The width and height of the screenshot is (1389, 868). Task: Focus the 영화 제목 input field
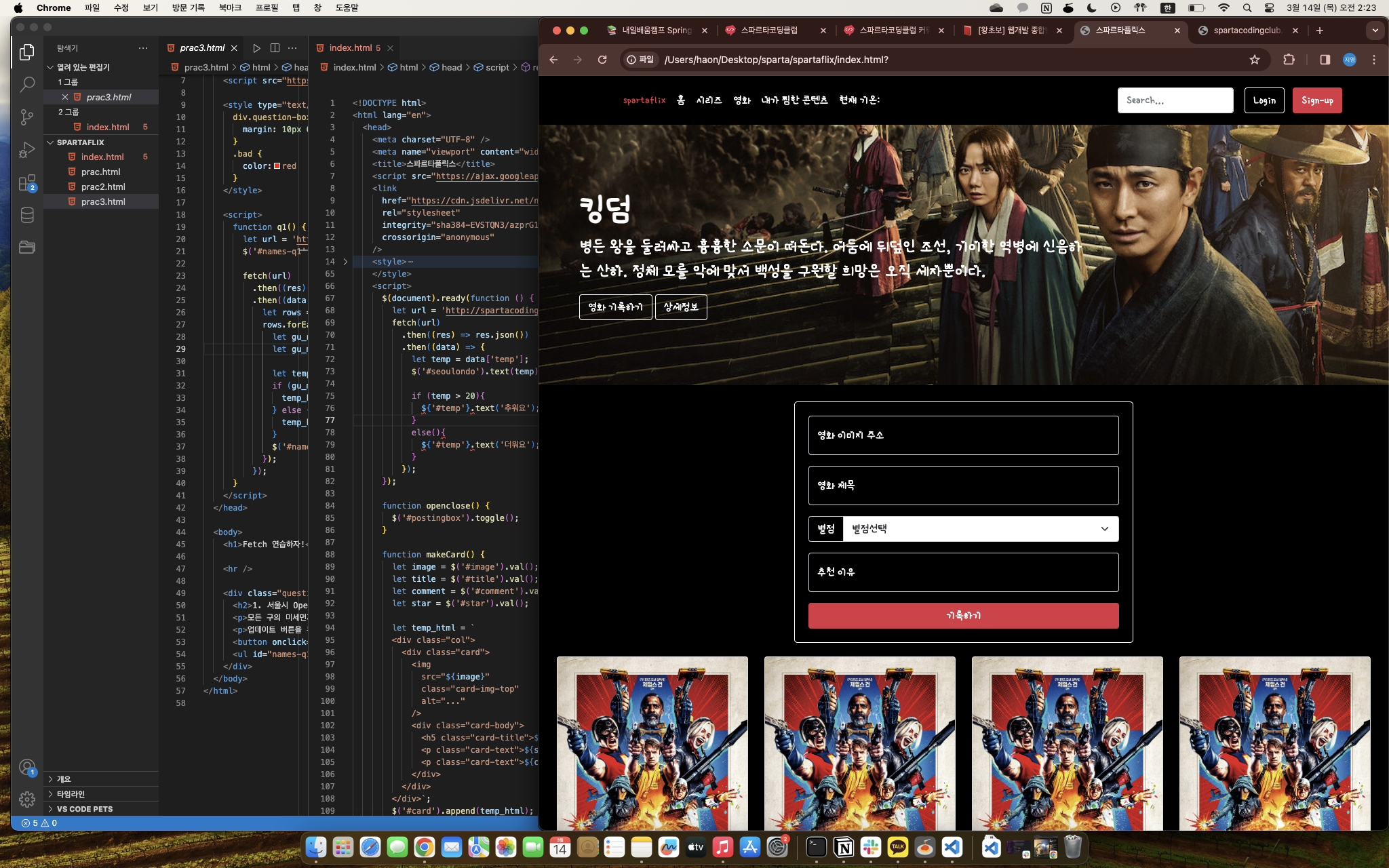click(x=963, y=486)
